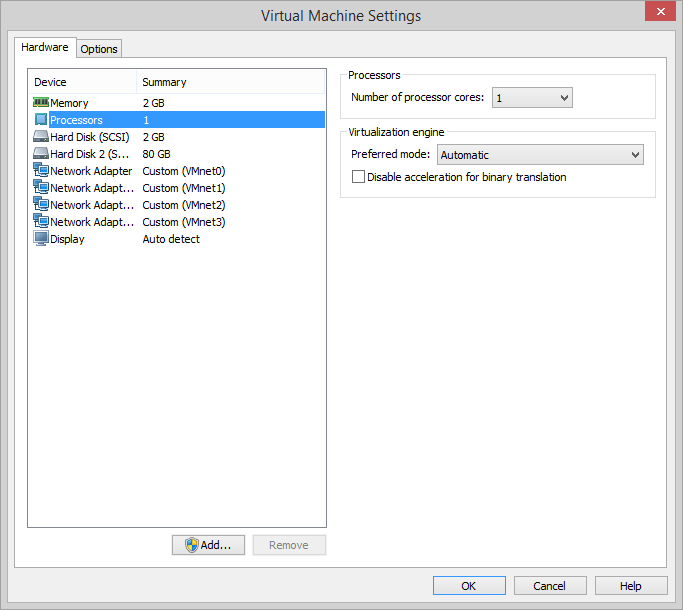Click the Custom (VMnet3) summary value

[184, 222]
